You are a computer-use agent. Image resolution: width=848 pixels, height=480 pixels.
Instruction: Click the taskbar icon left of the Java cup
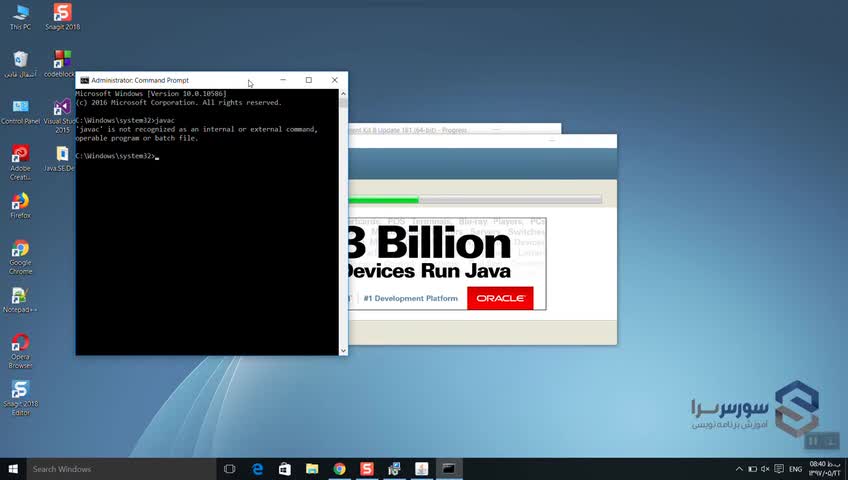[394, 469]
